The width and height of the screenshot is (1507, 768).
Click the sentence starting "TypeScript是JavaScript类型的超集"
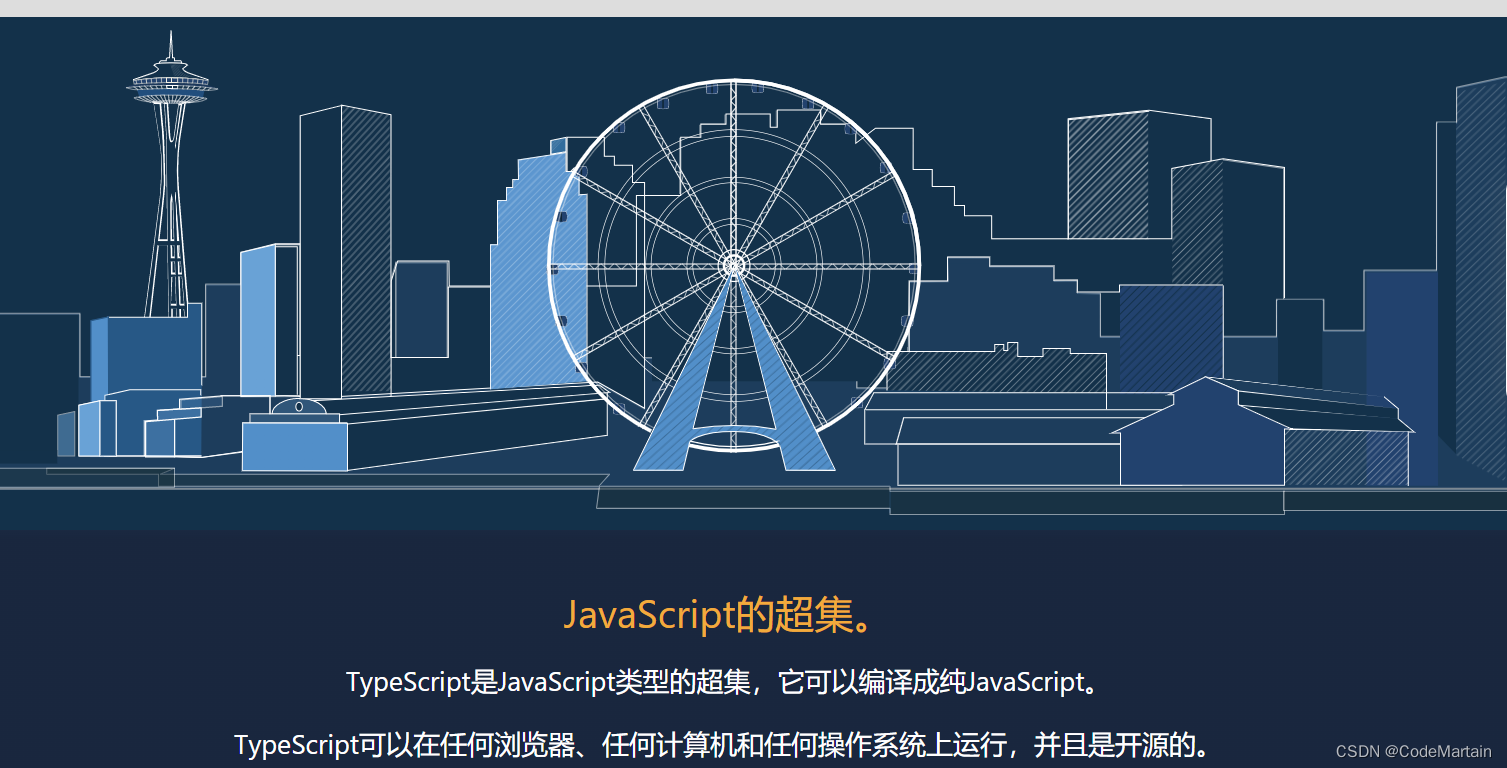pyautogui.click(x=724, y=683)
